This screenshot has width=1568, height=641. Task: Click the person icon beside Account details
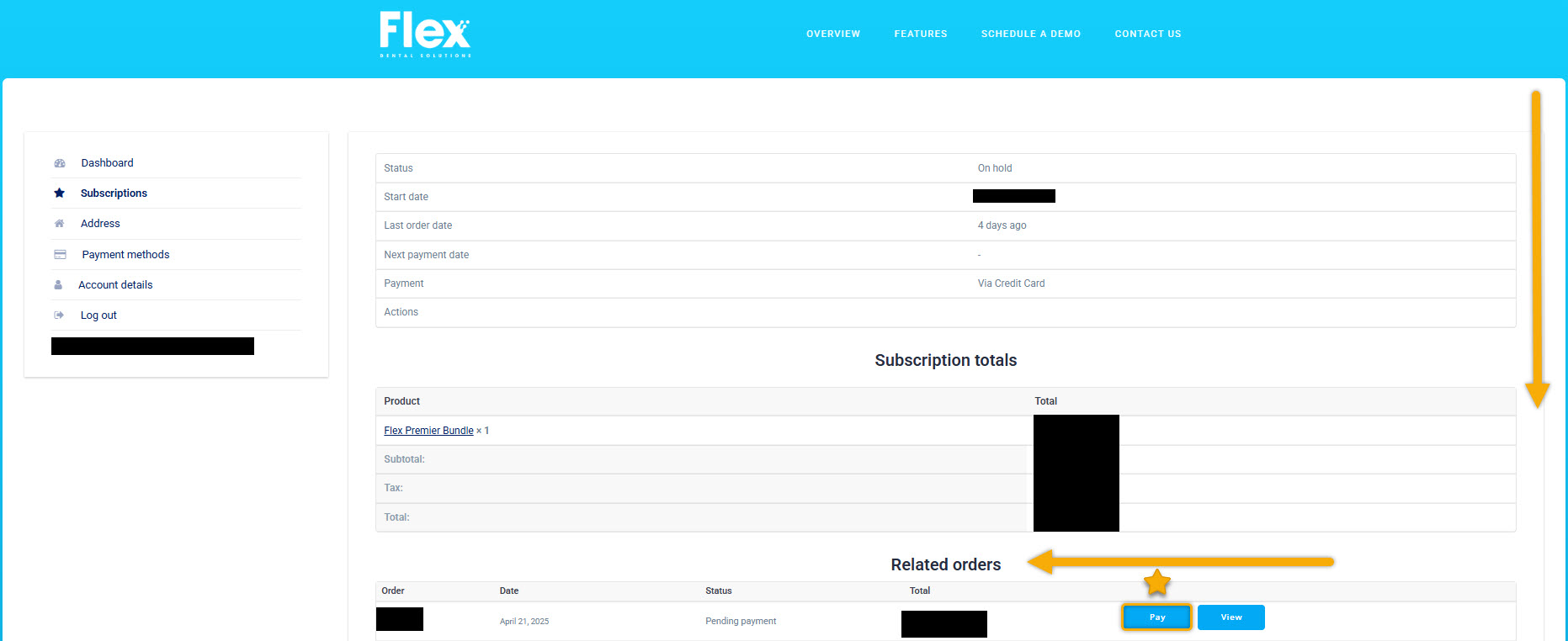click(58, 285)
